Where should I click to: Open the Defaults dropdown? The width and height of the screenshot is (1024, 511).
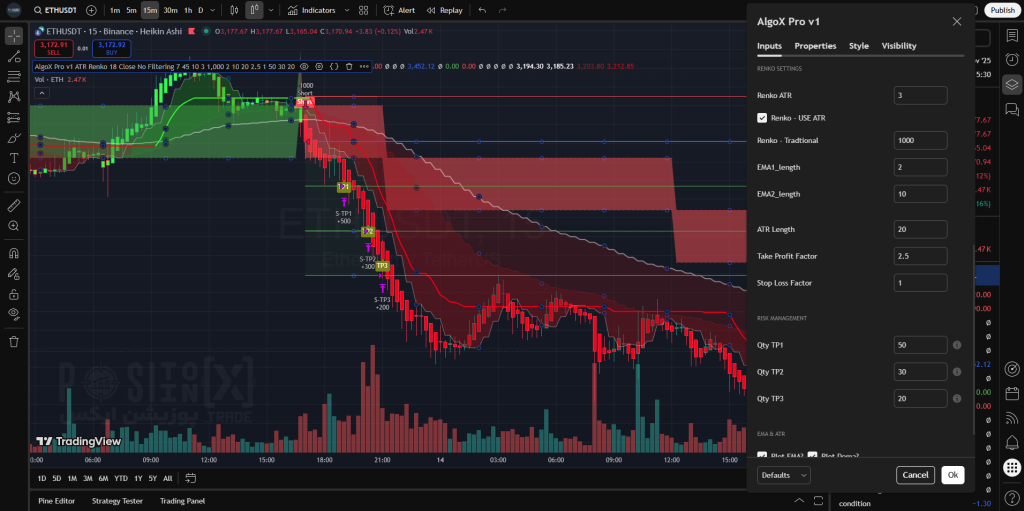(784, 475)
